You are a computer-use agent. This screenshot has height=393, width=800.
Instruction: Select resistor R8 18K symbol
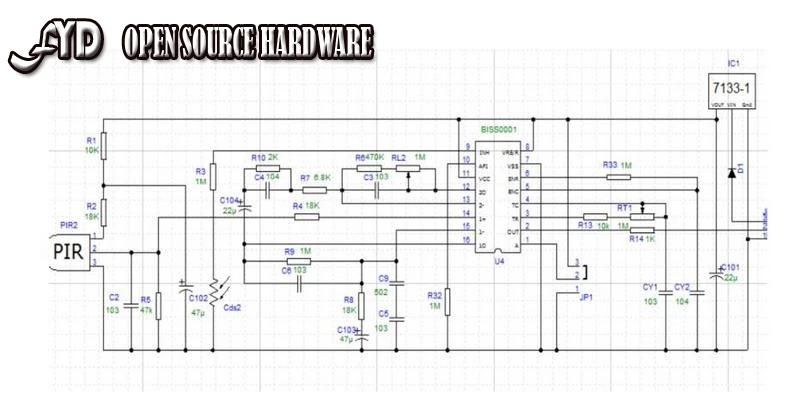coord(362,306)
